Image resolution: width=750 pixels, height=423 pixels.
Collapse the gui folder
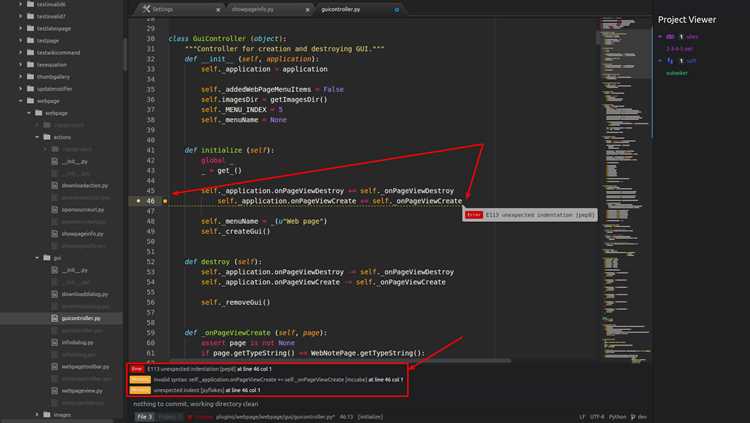pos(37,258)
